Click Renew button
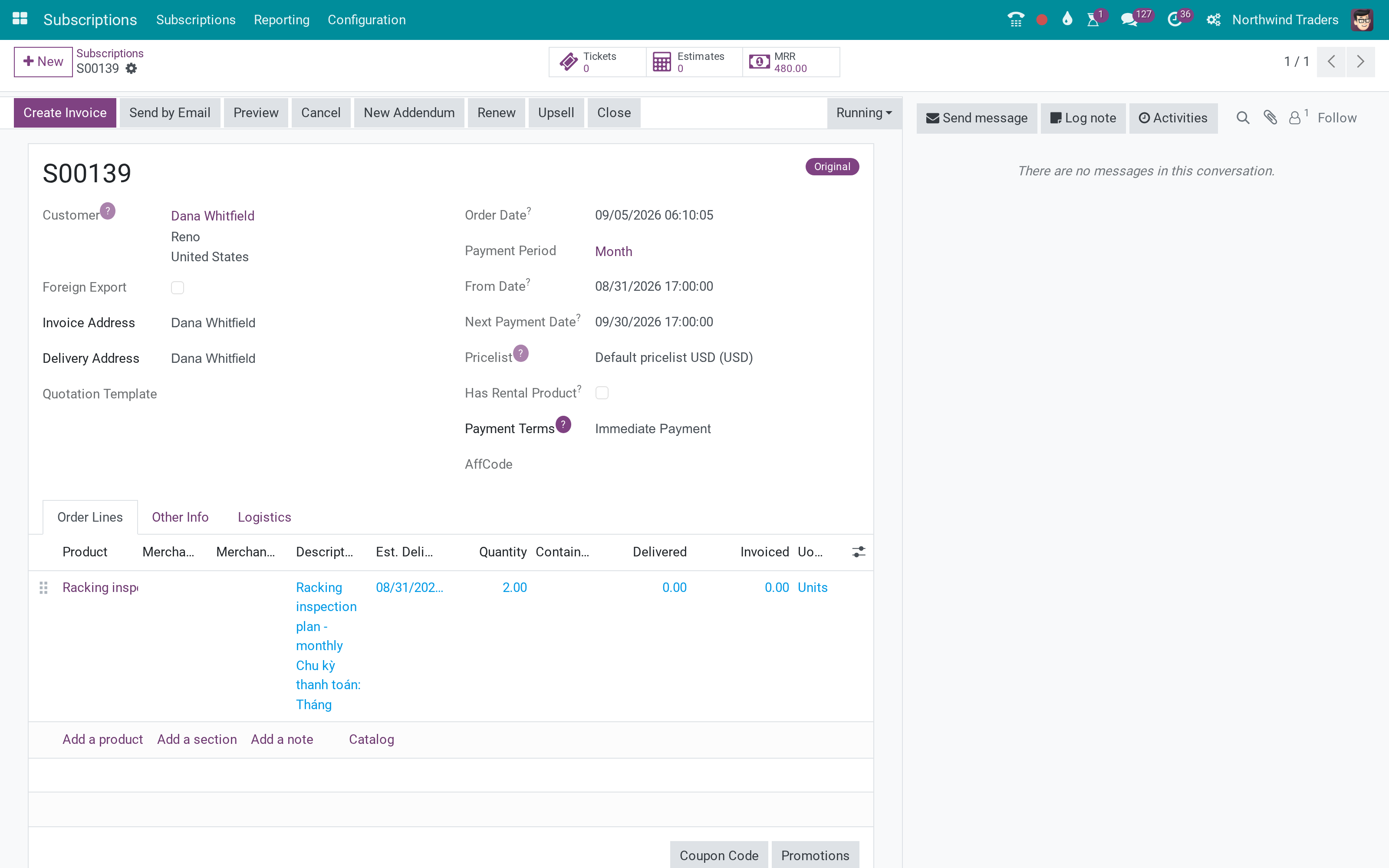The height and width of the screenshot is (868, 1389). [x=497, y=112]
